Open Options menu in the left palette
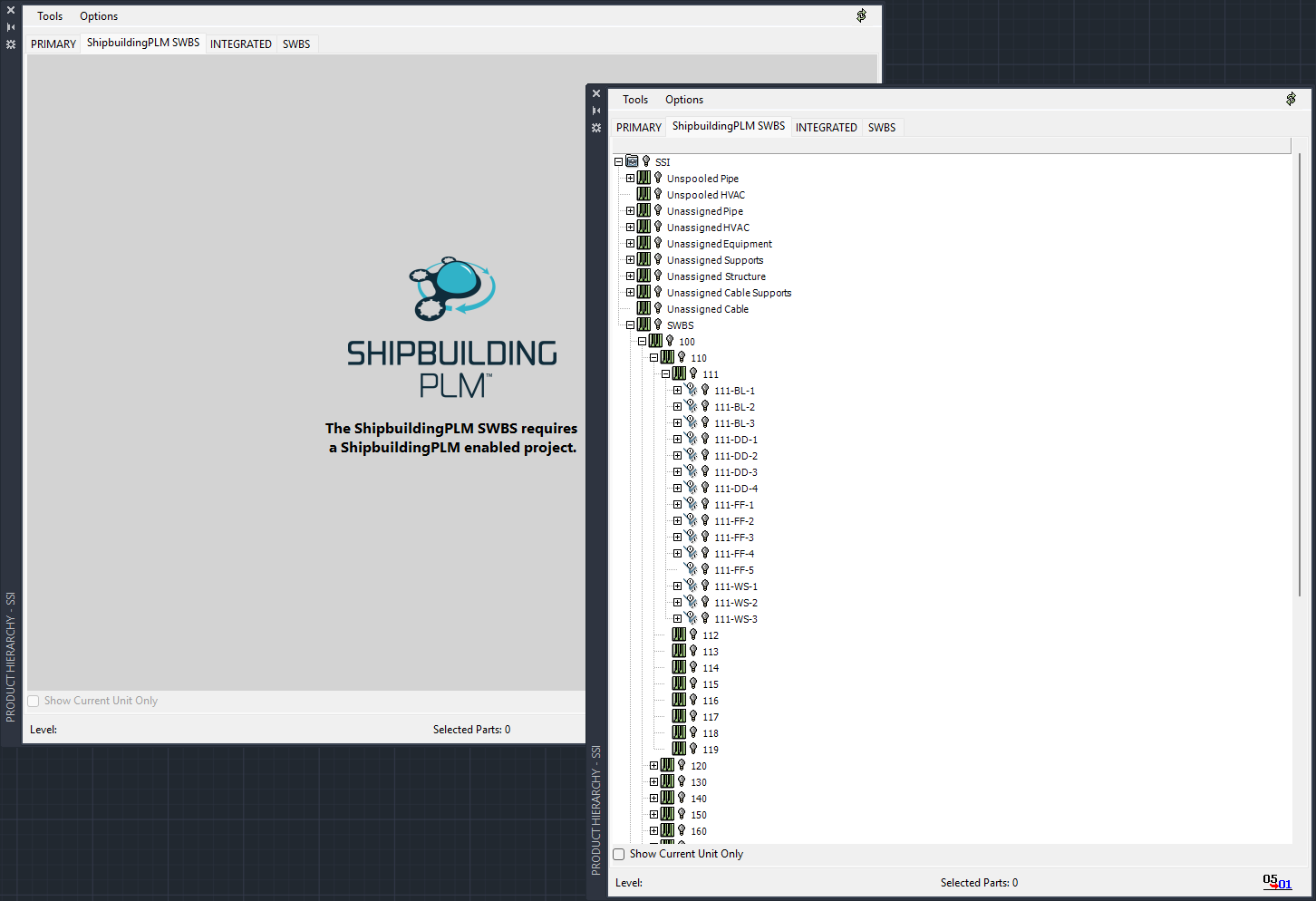This screenshot has width=1316, height=901. tap(99, 16)
